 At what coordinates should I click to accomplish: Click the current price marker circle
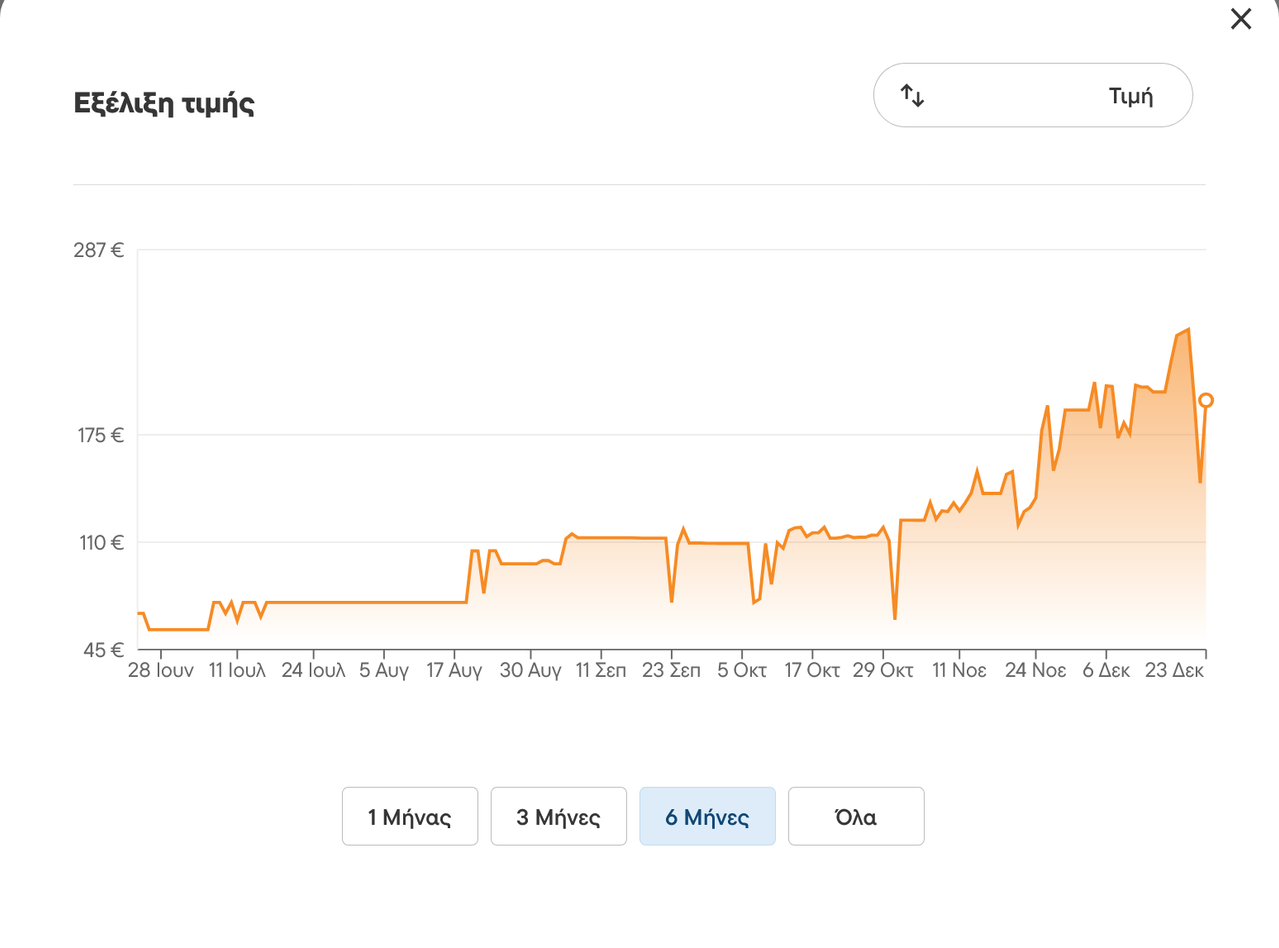[x=1205, y=401]
